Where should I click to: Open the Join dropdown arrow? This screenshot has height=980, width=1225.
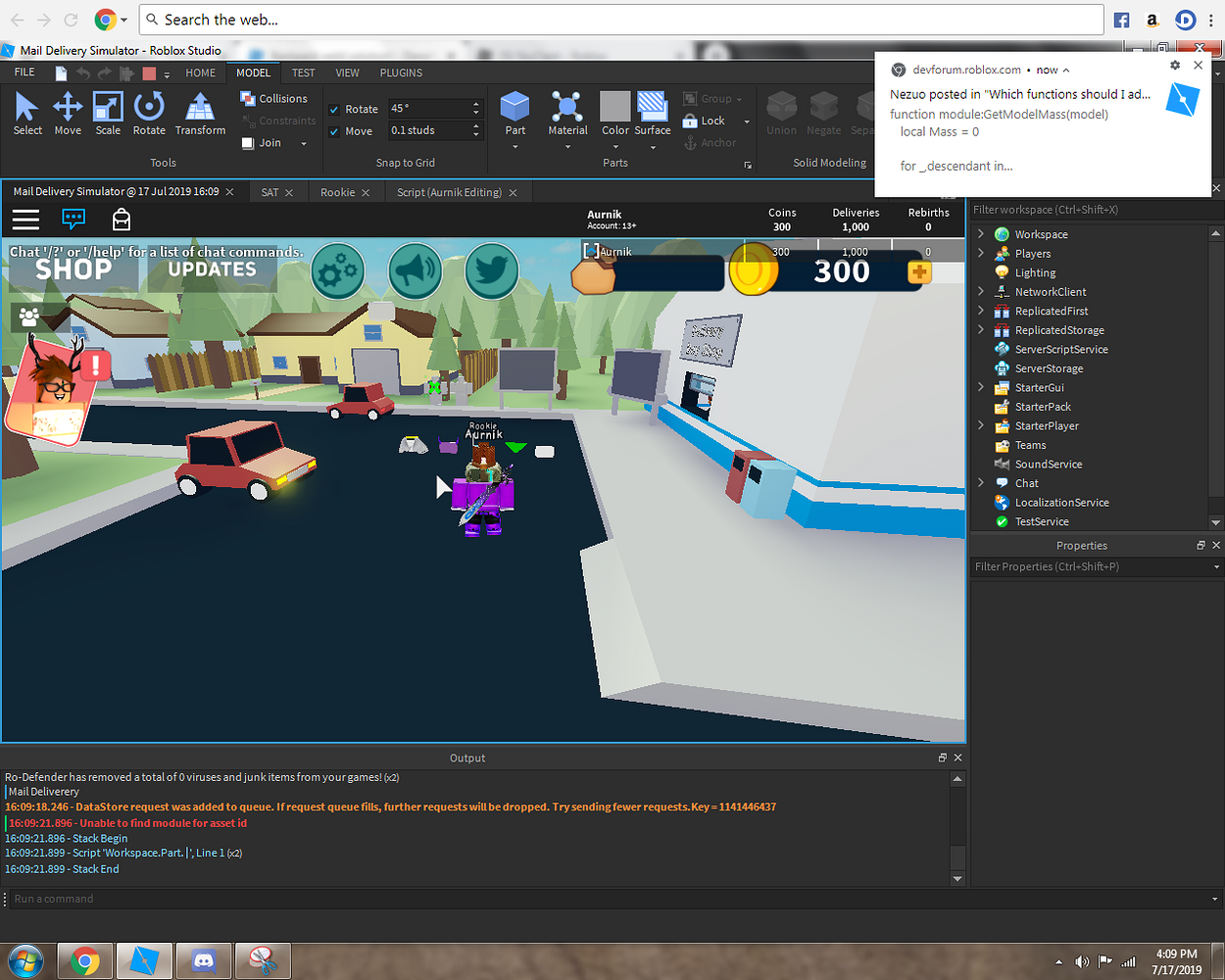pos(304,144)
